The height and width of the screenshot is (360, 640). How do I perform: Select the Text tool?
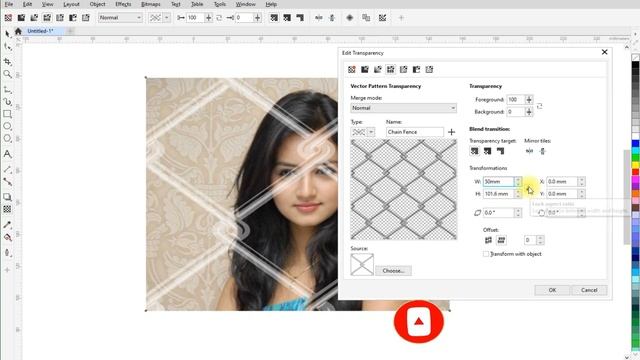coord(7,154)
